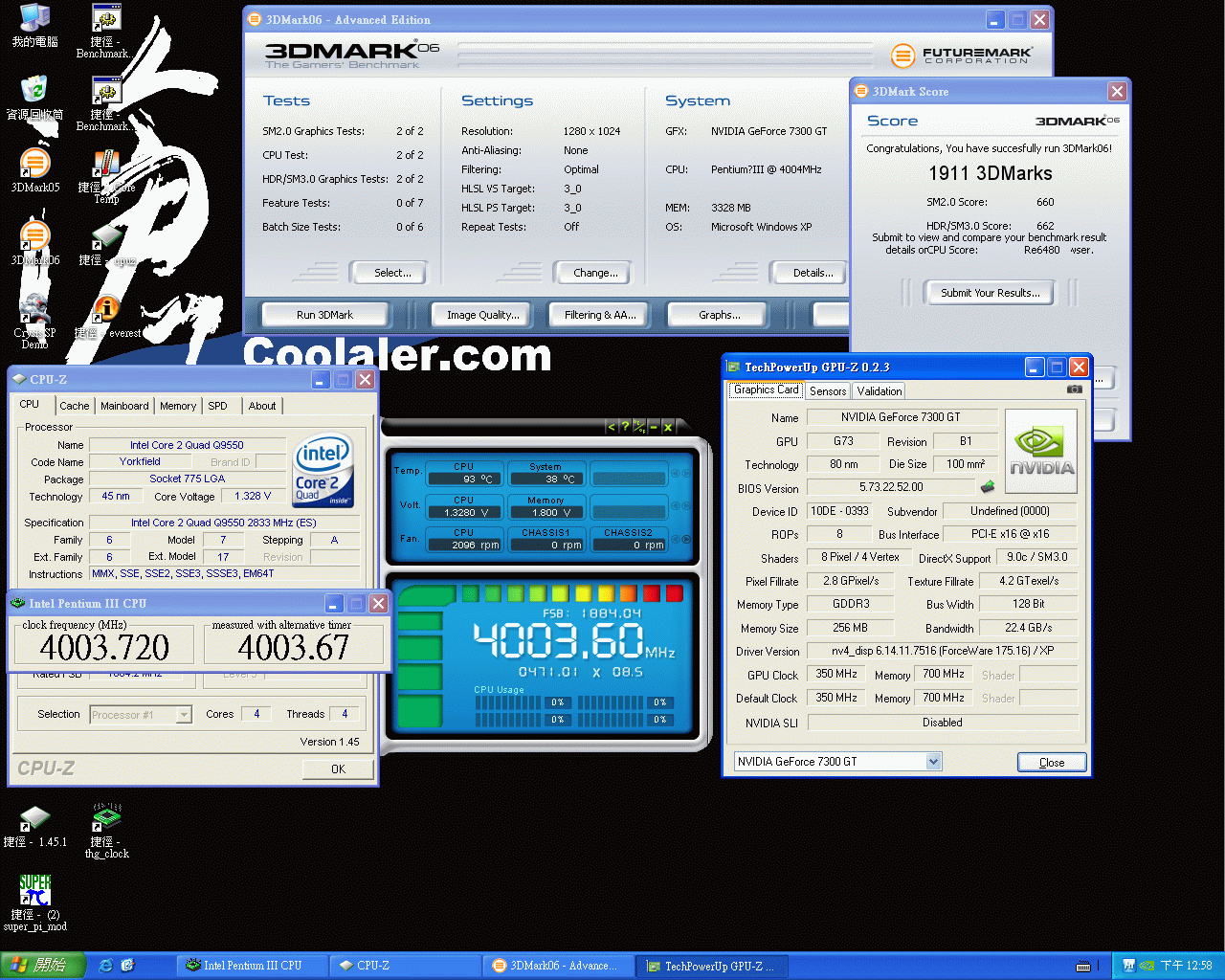The width and height of the screenshot is (1225, 980).
Task: Open Internet Explorer from quick launch
Action: click(106, 966)
